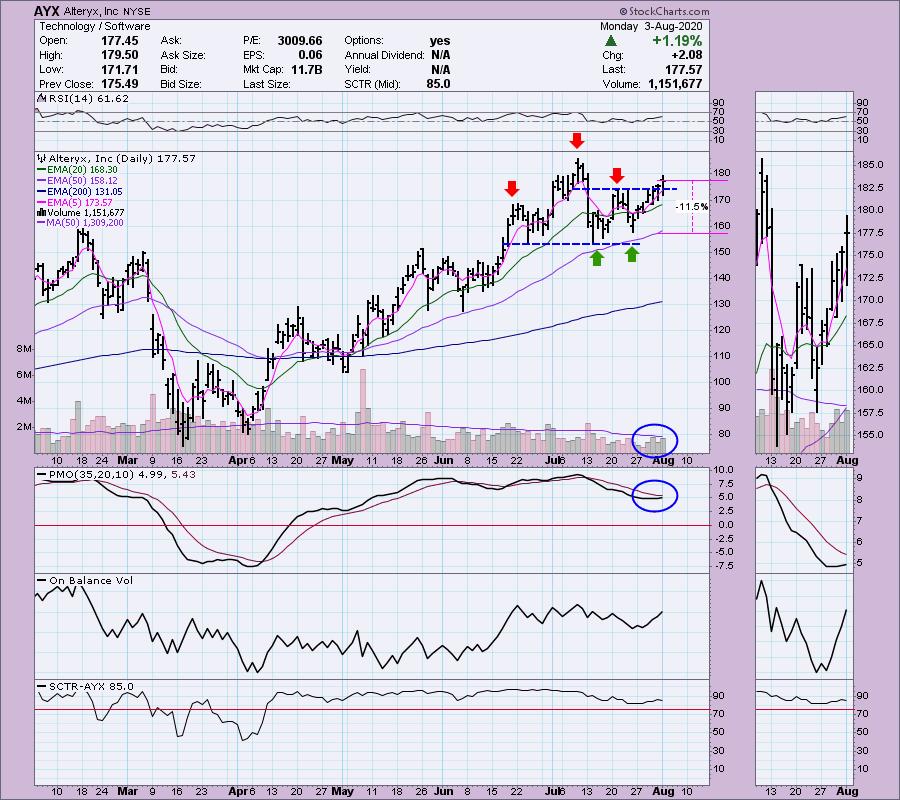Click the volume bars icon in legend

(41, 213)
